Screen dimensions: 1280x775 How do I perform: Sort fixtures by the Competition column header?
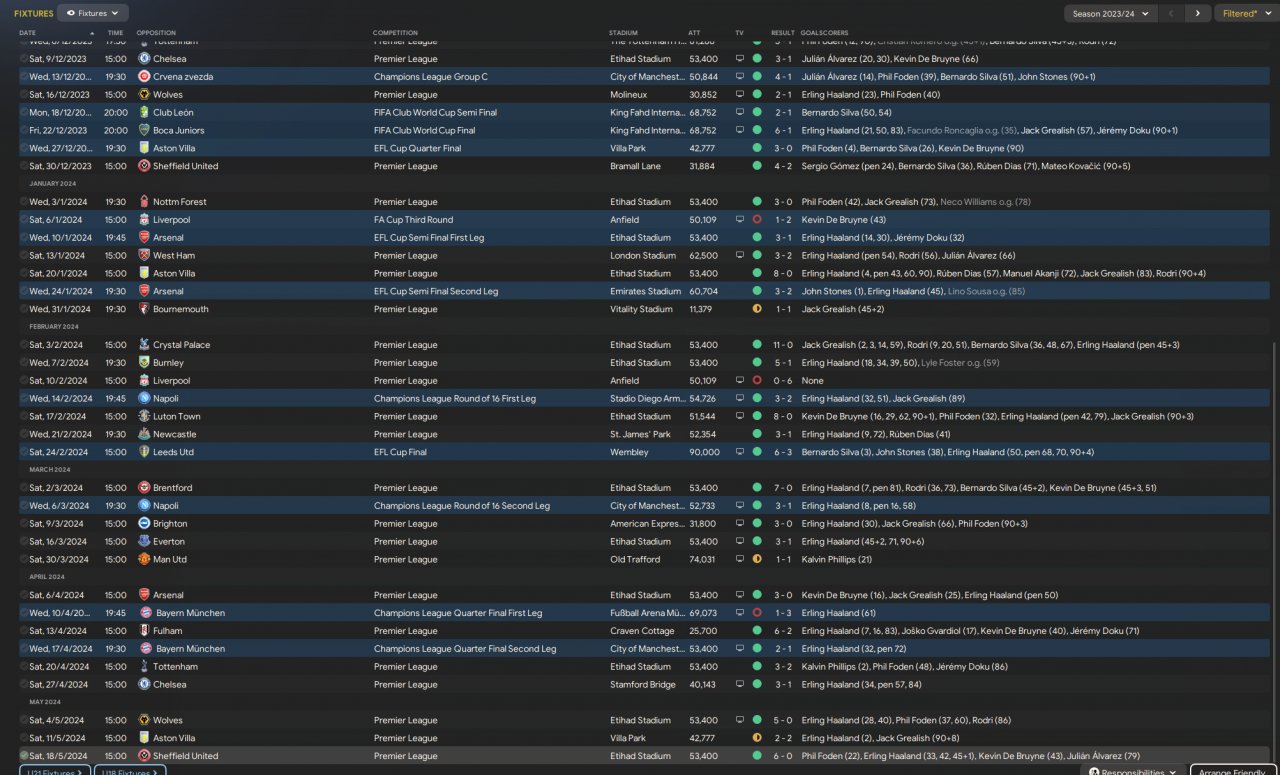[396, 33]
